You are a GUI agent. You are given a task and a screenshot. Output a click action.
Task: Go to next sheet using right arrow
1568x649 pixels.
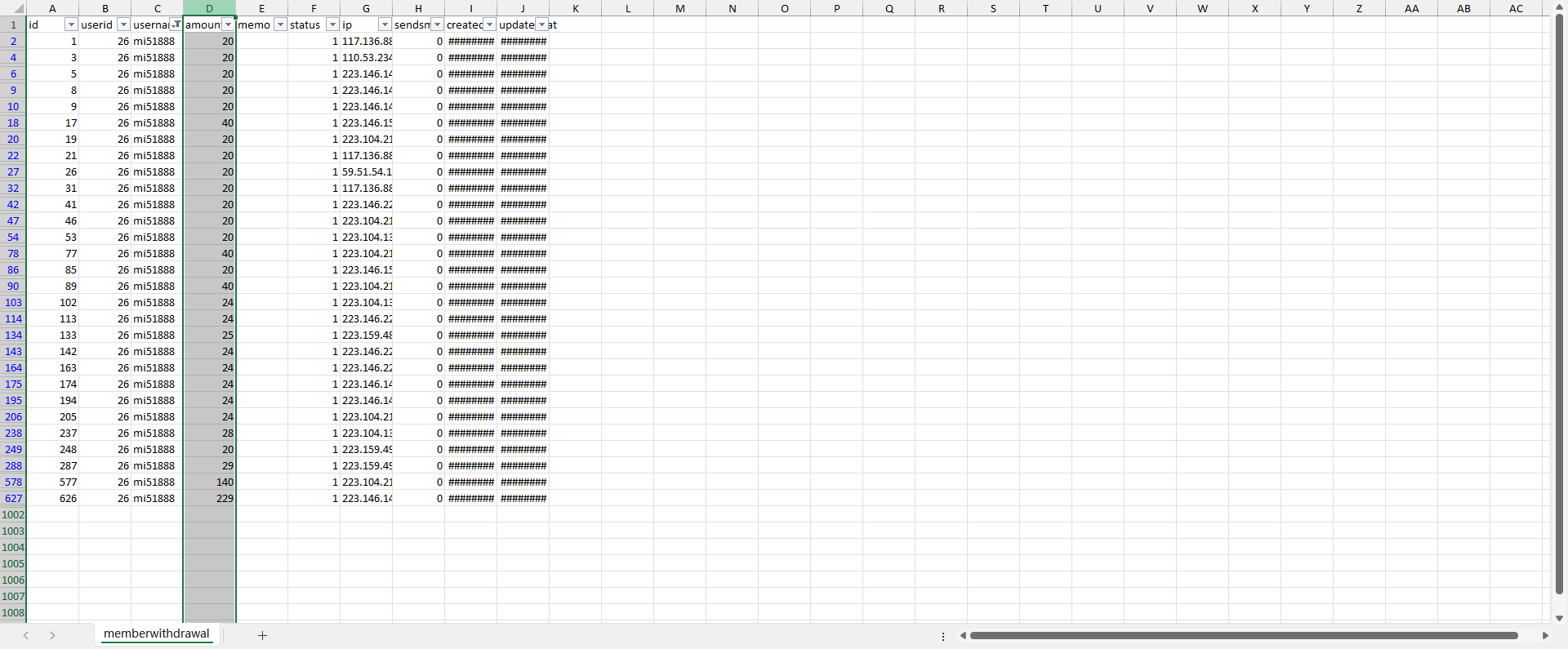[x=52, y=635]
